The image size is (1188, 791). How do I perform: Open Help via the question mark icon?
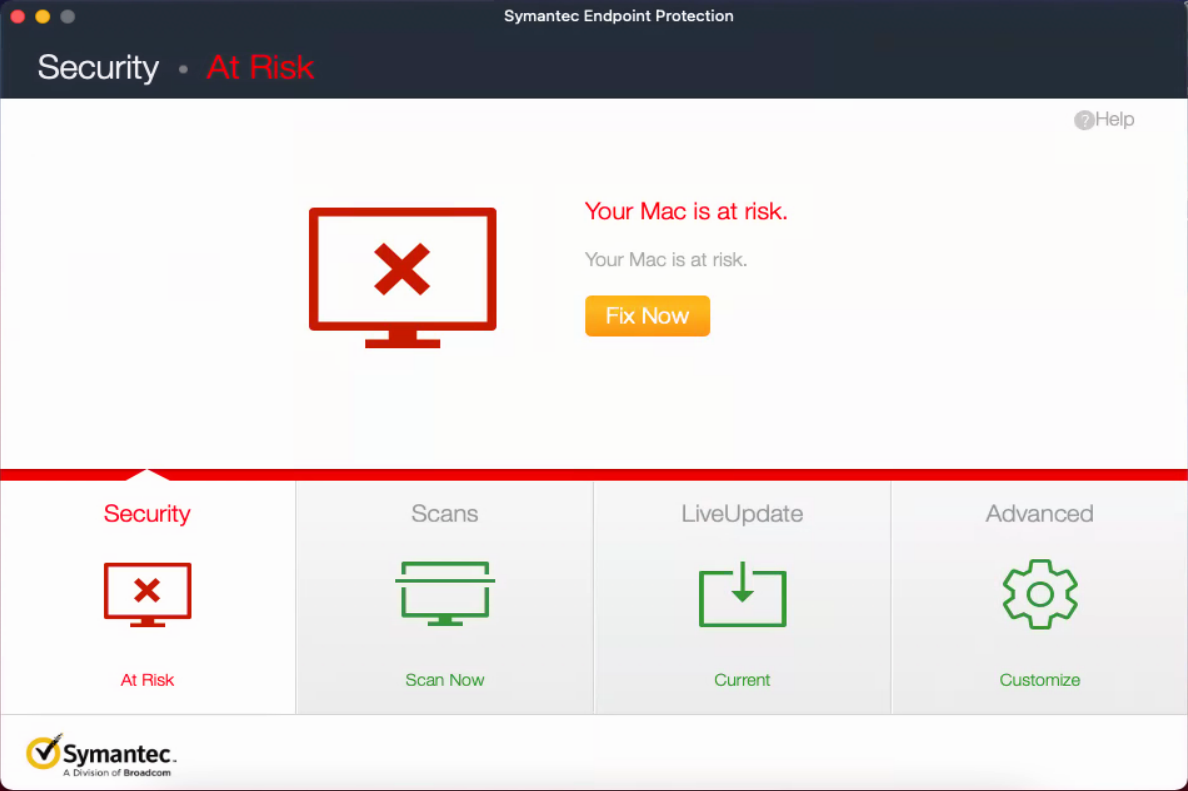coord(1084,120)
